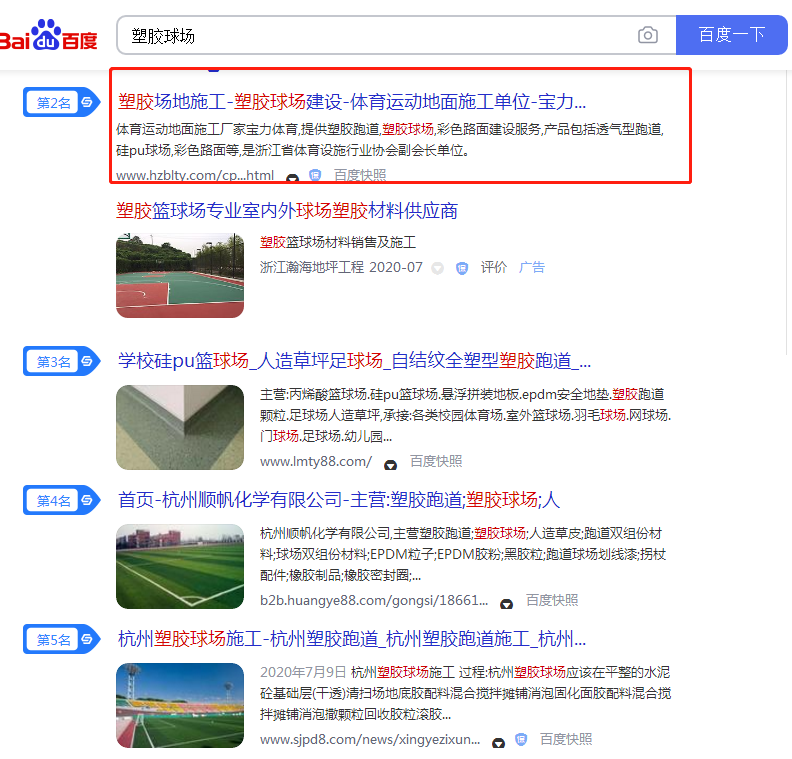Screen dimensions: 792x759
Task: Open image search via camera icon
Action: (x=648, y=35)
